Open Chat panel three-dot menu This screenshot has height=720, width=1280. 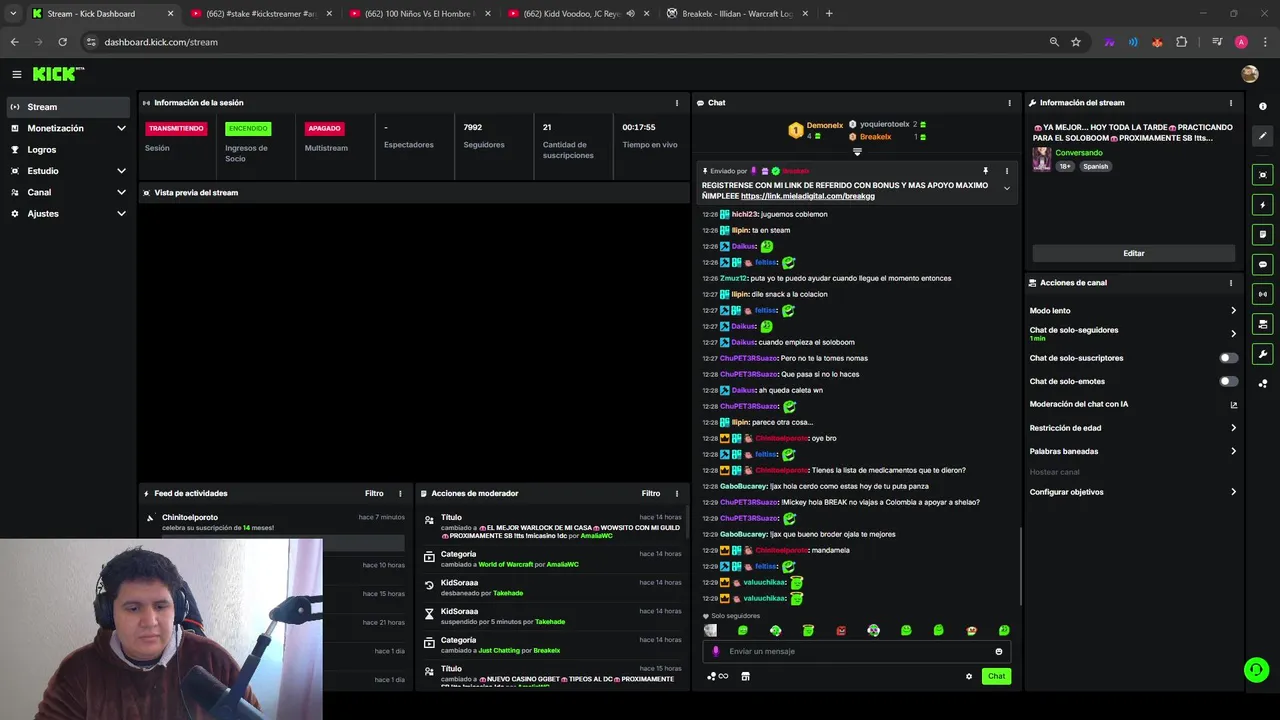1009,103
